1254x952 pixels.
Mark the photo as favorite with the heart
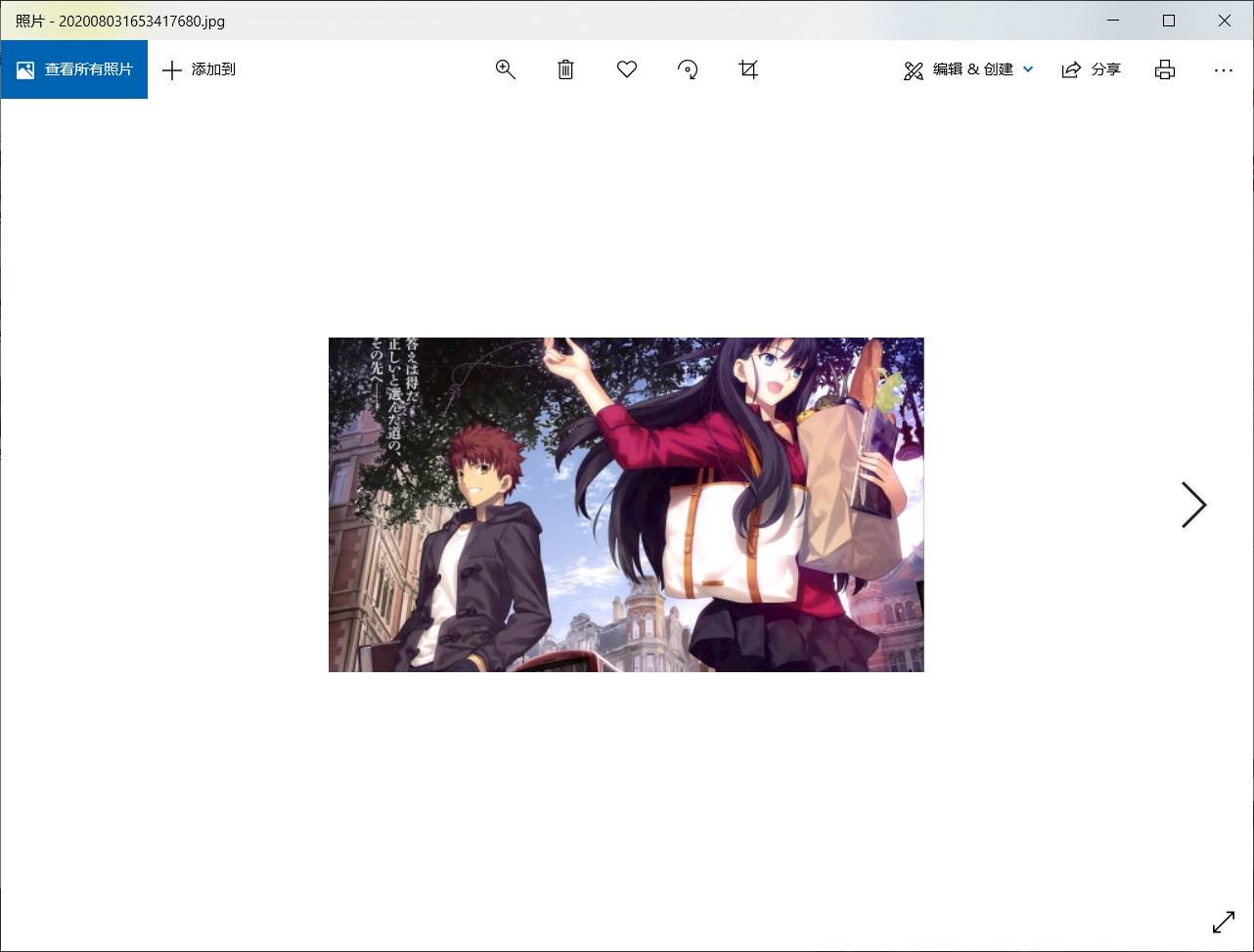coord(627,69)
